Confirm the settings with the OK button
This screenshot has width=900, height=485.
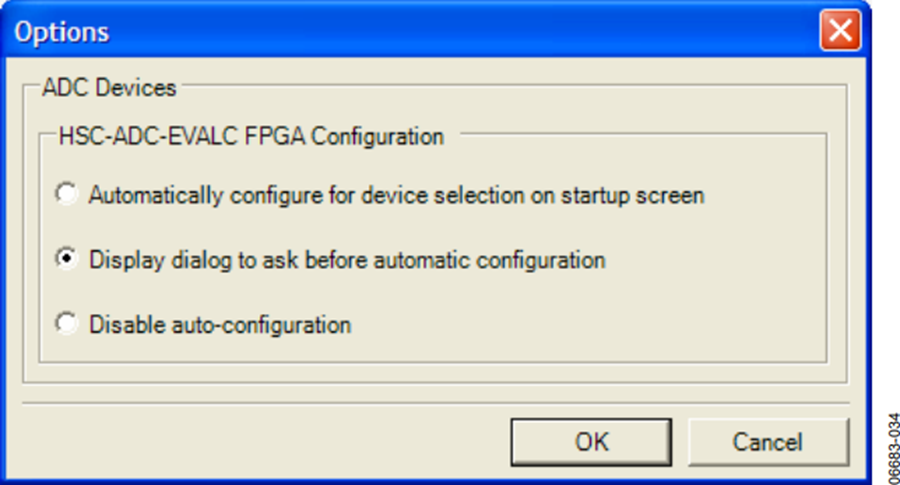pyautogui.click(x=591, y=442)
